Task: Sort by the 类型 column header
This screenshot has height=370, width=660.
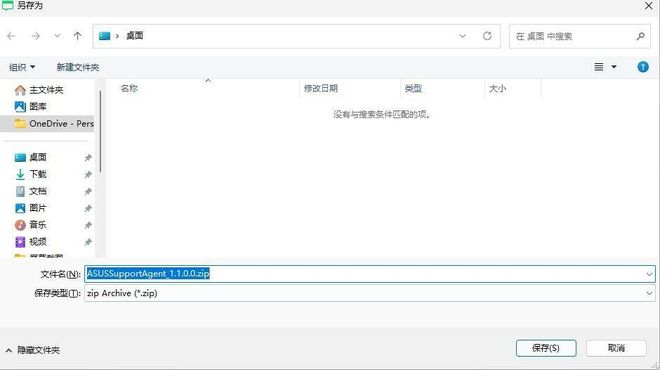Action: pos(413,88)
